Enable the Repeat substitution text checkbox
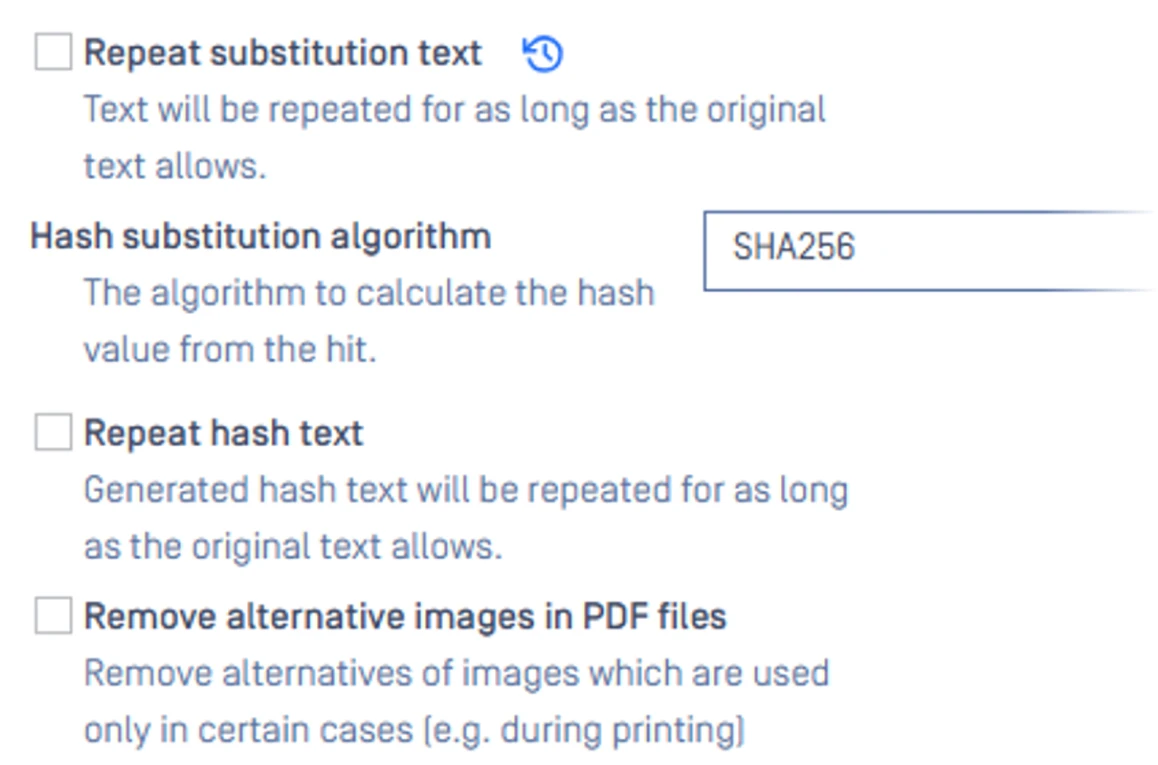 (53, 52)
